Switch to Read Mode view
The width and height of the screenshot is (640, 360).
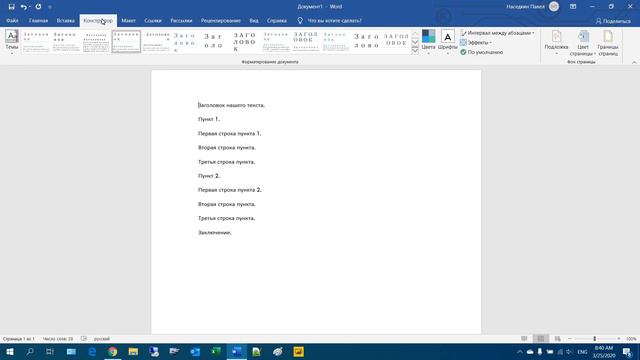coord(524,339)
